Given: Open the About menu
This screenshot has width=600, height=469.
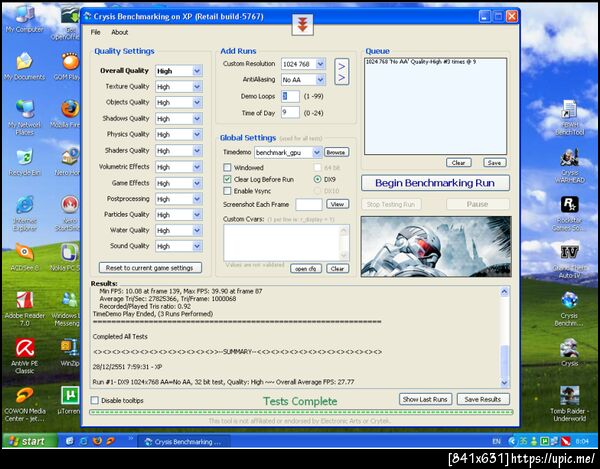Looking at the screenshot, I should (119, 32).
